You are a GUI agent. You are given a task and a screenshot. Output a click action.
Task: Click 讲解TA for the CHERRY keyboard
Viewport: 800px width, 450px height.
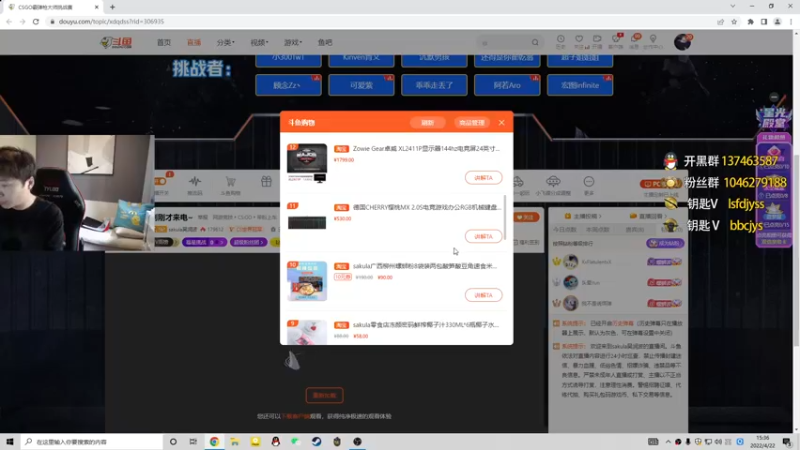483,236
